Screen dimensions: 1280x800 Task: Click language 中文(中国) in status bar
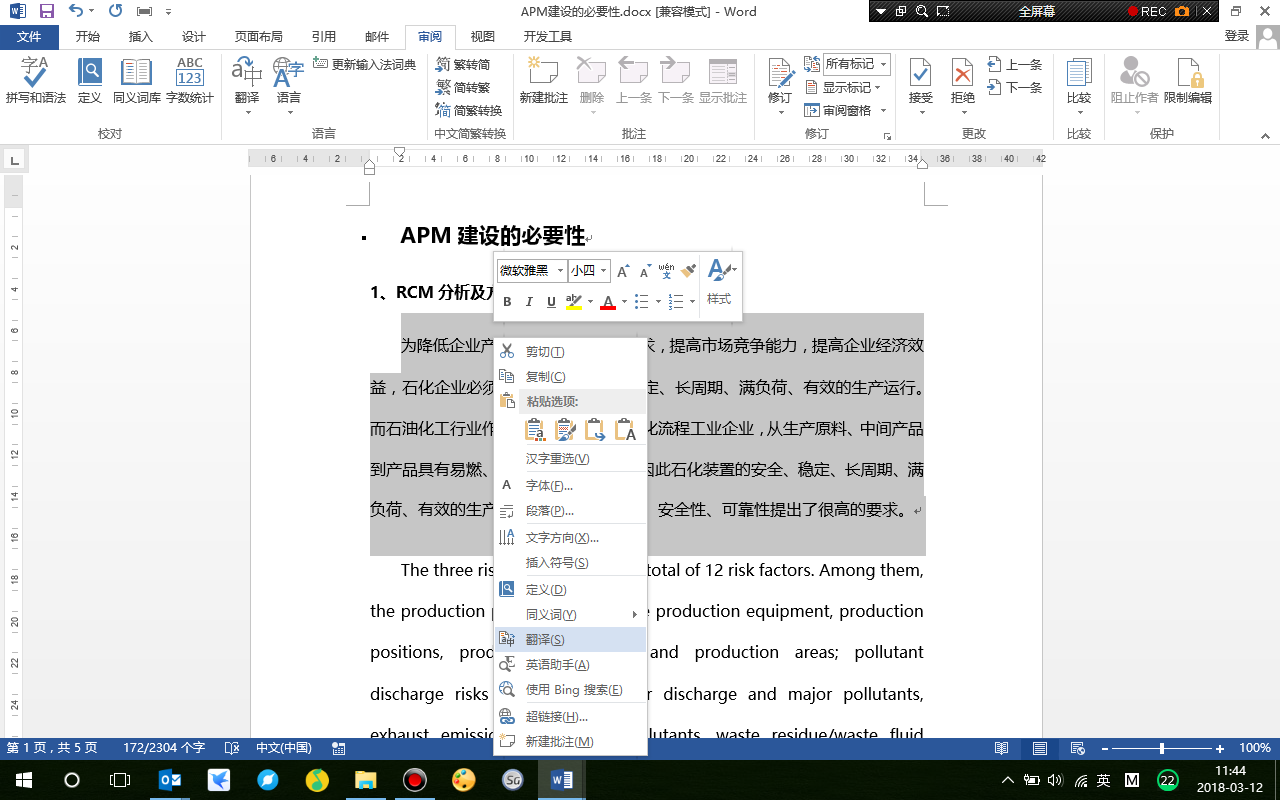284,748
